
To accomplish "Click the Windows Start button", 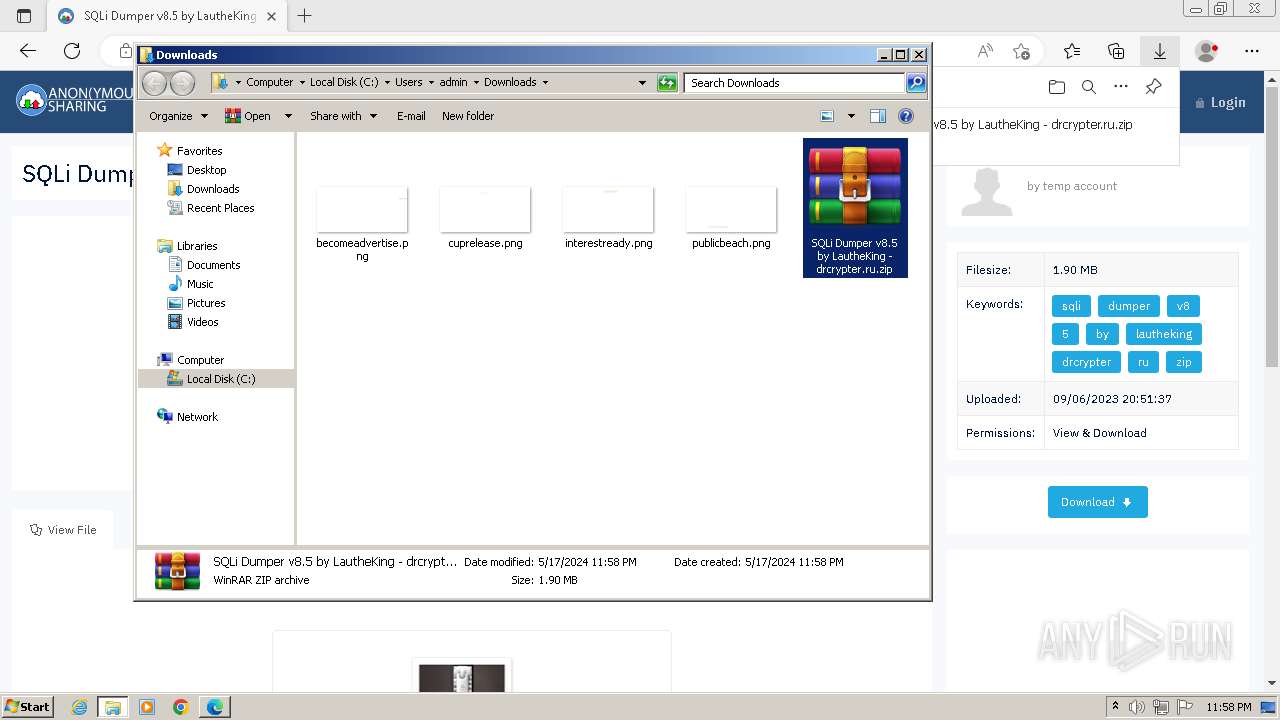I will (x=28, y=707).
